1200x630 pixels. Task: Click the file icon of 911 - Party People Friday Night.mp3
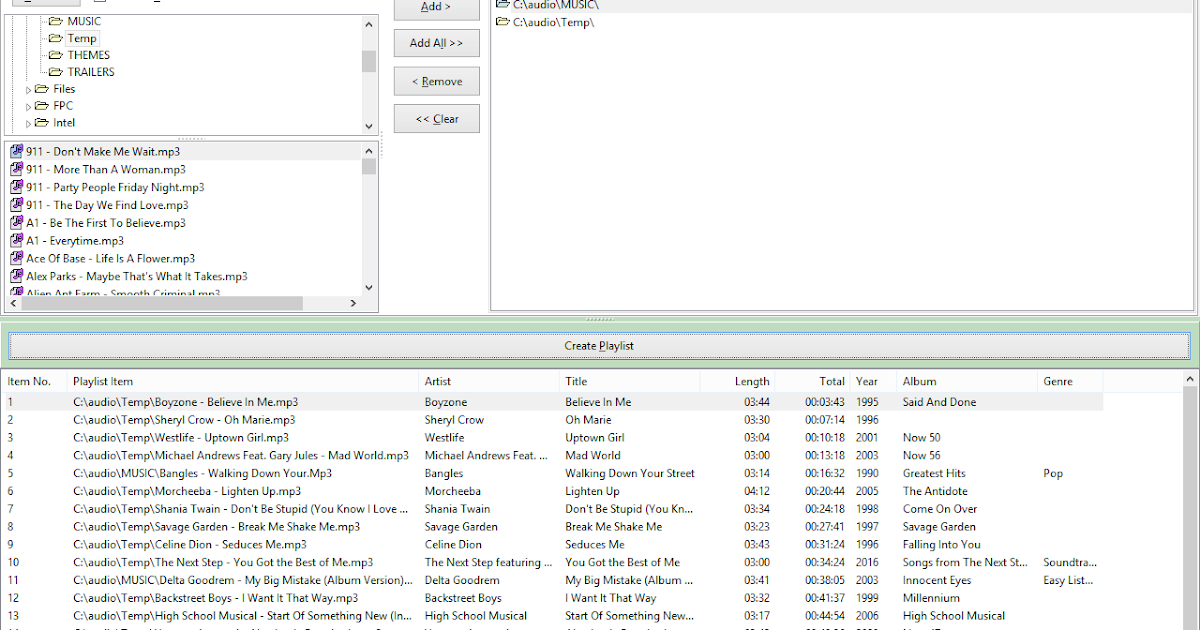17,187
